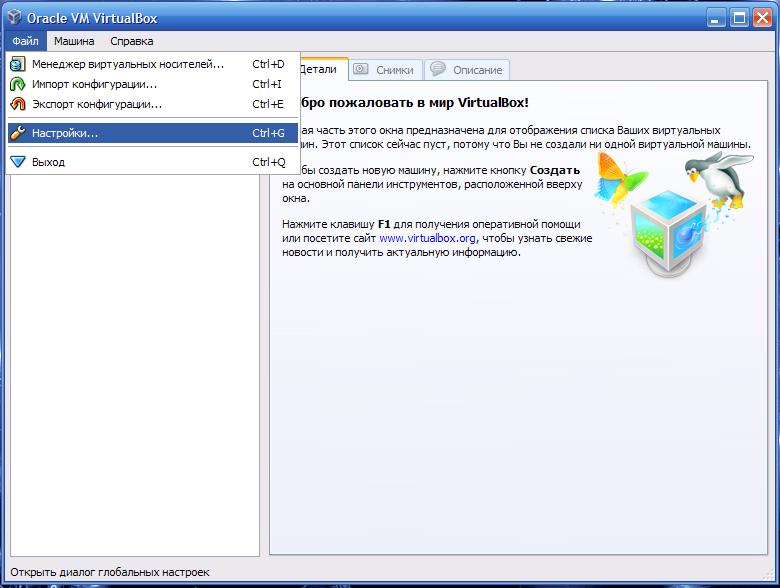Choose Выход to quit VirtualBox
Screen dimensions: 780x588
(153, 162)
